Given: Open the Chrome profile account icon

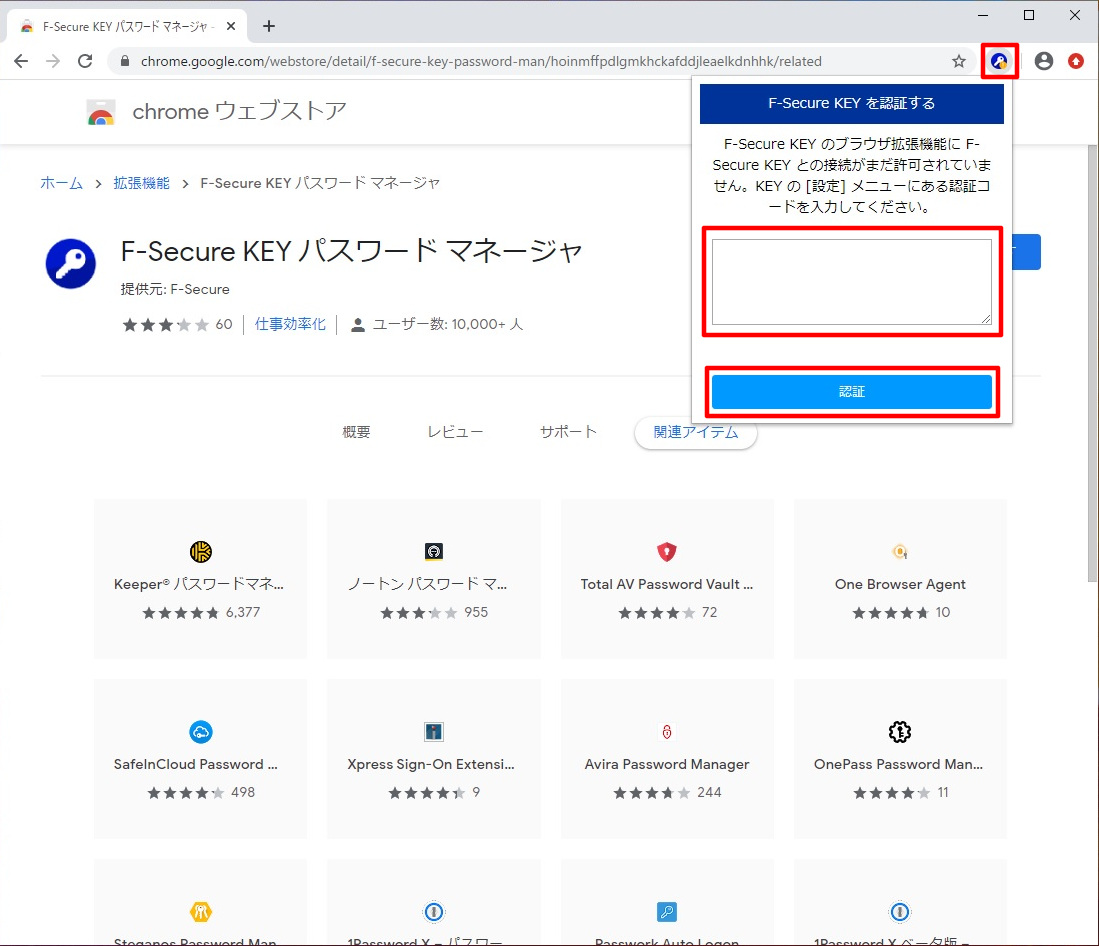Looking at the screenshot, I should click(x=1043, y=62).
